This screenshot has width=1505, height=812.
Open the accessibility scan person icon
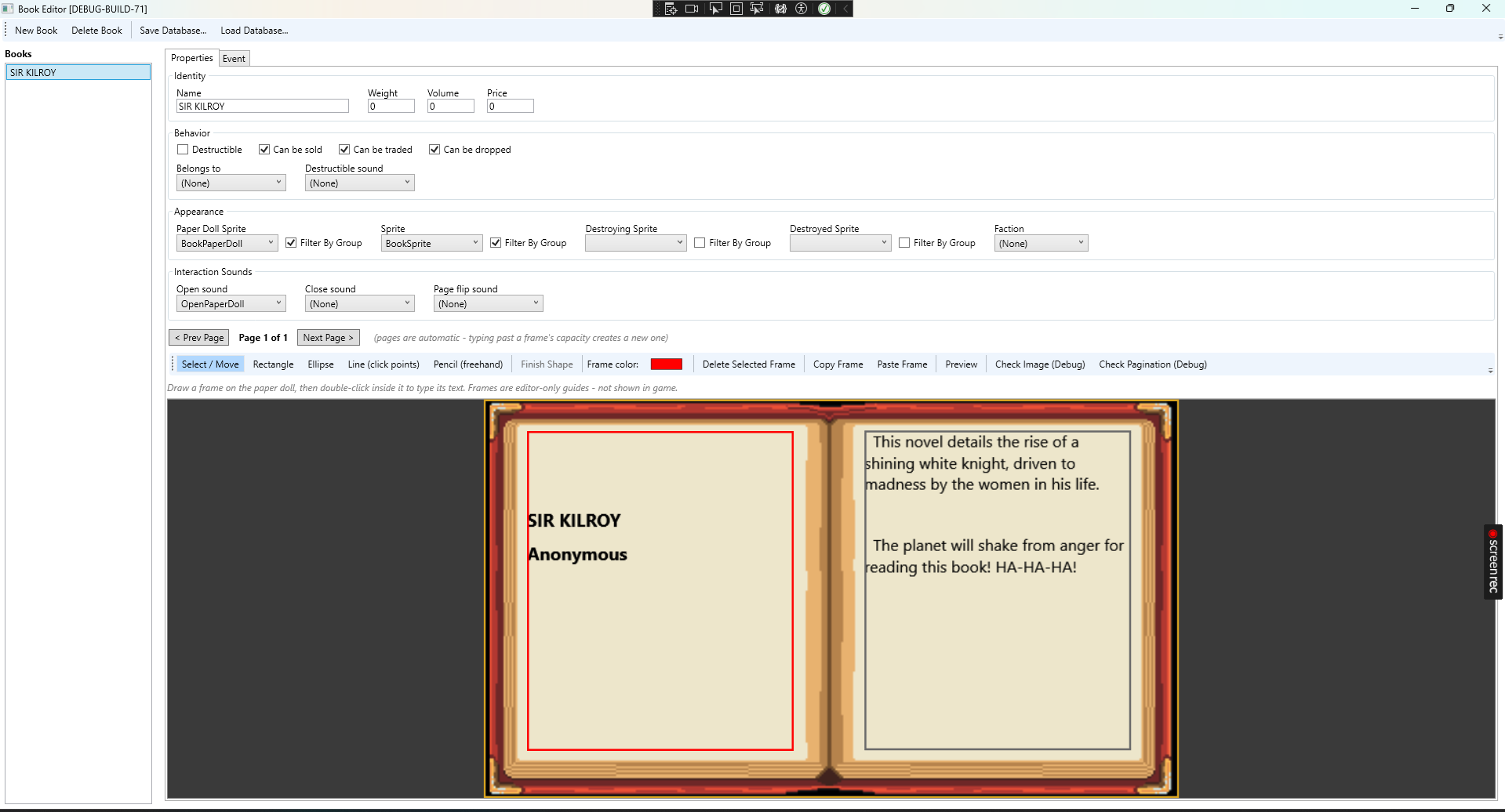pyautogui.click(x=802, y=9)
